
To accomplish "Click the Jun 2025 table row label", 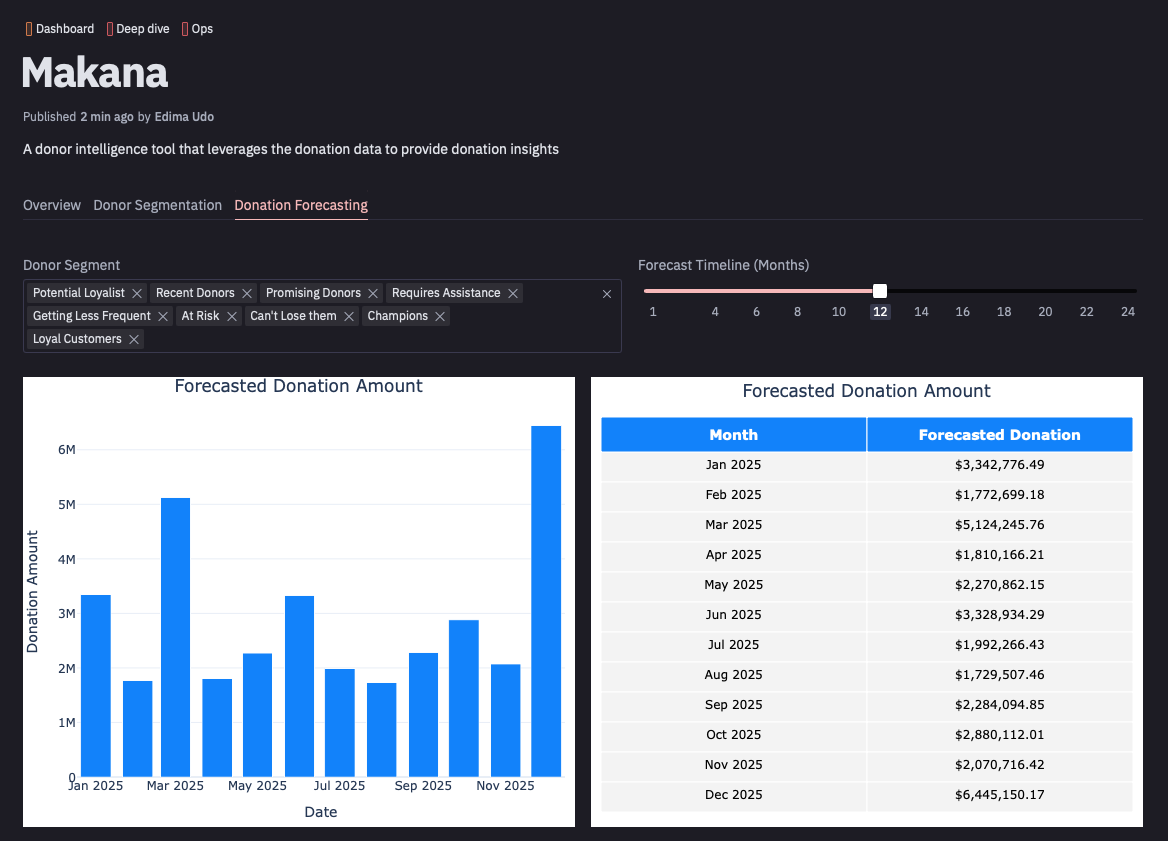I will pyautogui.click(x=734, y=615).
